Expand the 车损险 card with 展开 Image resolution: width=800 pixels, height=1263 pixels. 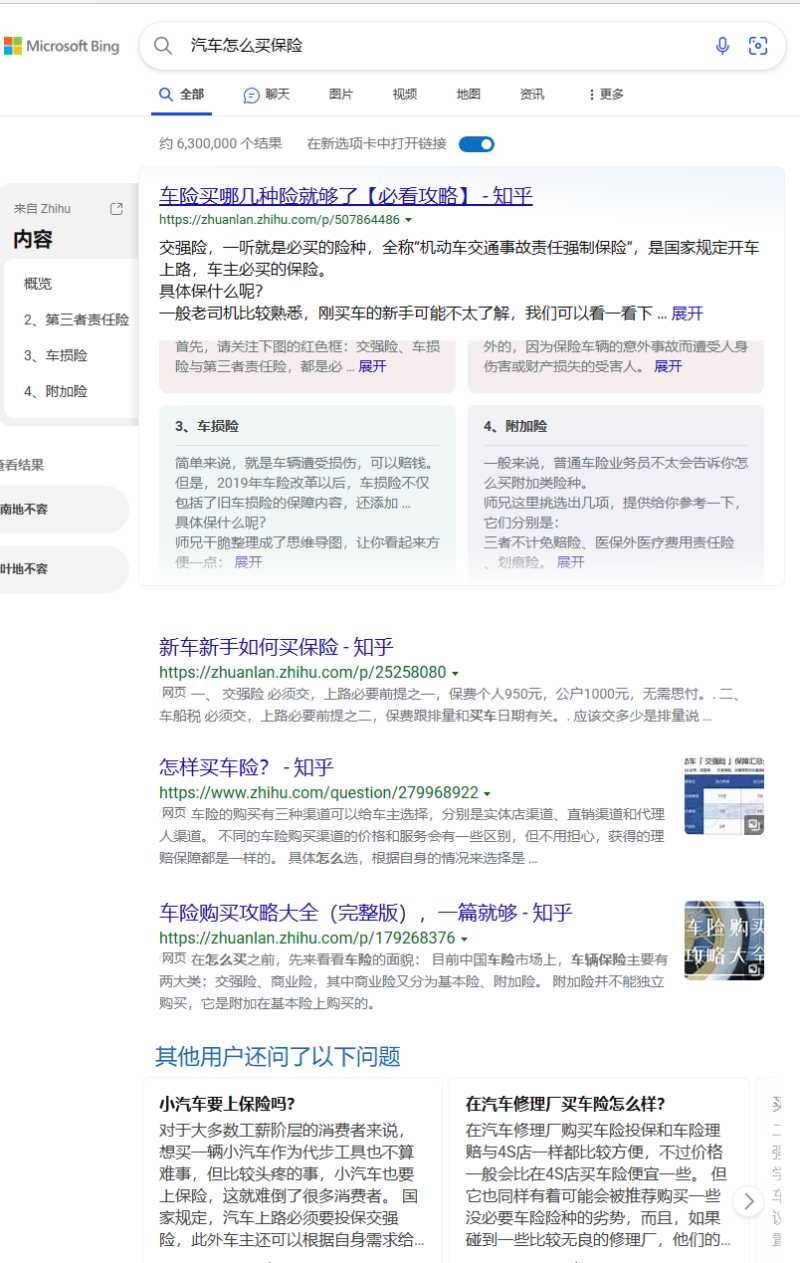pyautogui.click(x=248, y=562)
